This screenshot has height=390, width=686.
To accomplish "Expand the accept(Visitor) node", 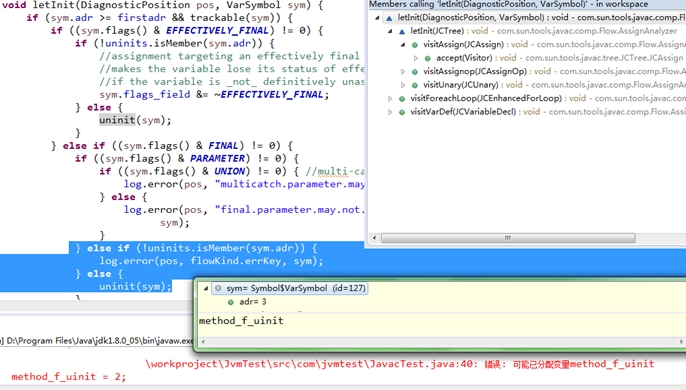I will [x=416, y=58].
